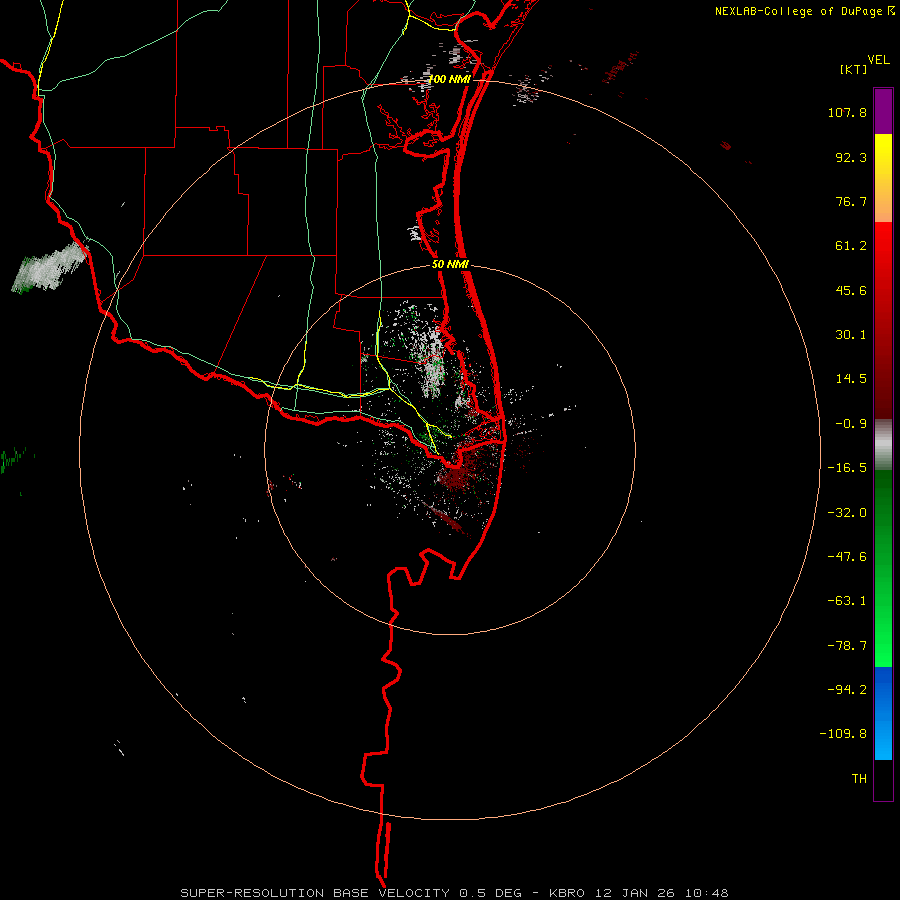The width and height of the screenshot is (900, 900).
Task: Click the 50 NMI range ring label
Action: (450, 264)
